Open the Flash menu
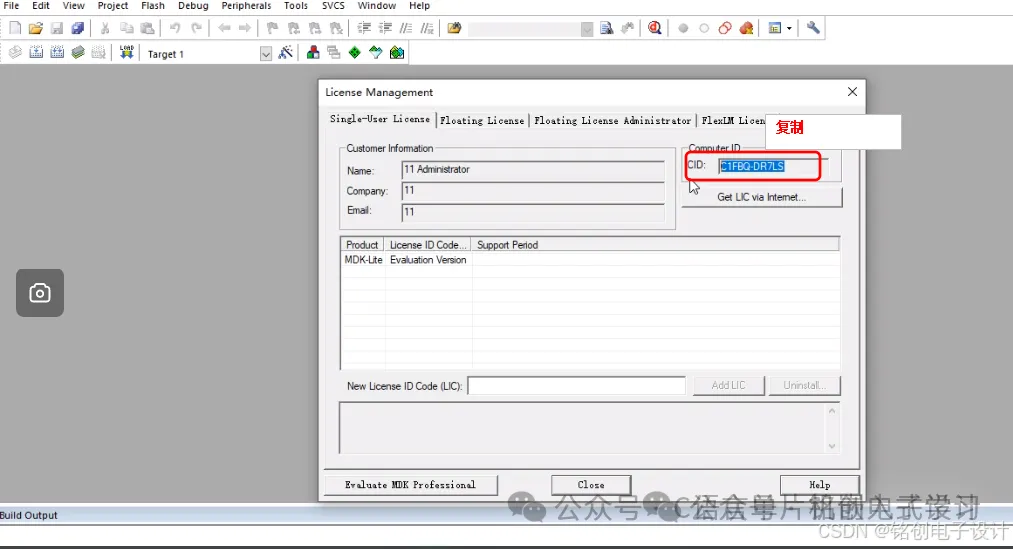The height and width of the screenshot is (549, 1013). click(153, 6)
